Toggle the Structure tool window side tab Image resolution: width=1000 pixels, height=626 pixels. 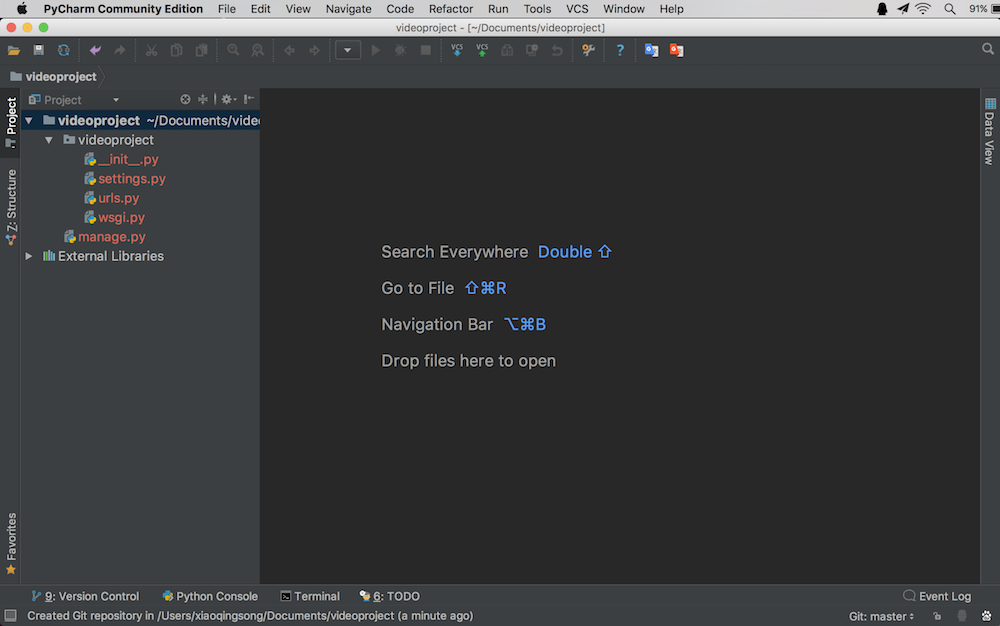click(11, 207)
